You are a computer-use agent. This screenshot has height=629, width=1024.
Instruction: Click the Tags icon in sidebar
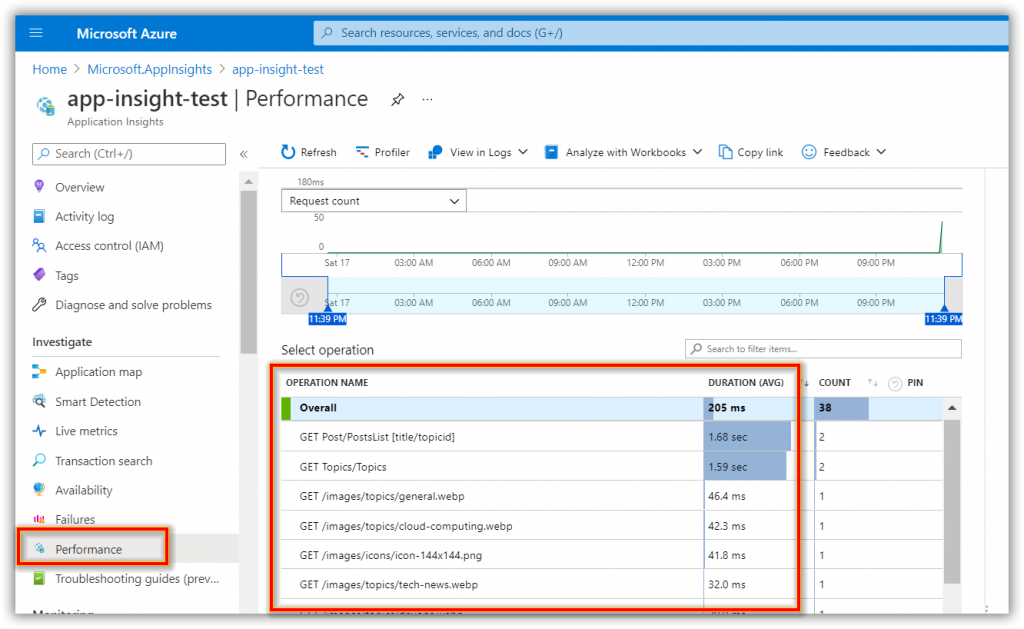(39, 275)
